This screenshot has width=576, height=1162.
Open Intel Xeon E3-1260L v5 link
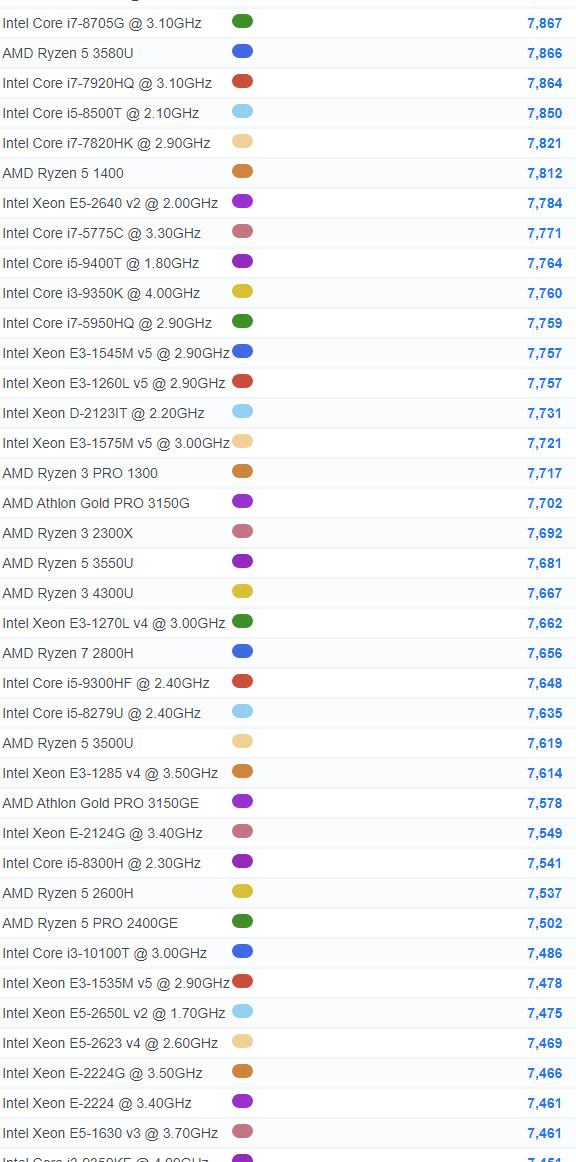(113, 383)
